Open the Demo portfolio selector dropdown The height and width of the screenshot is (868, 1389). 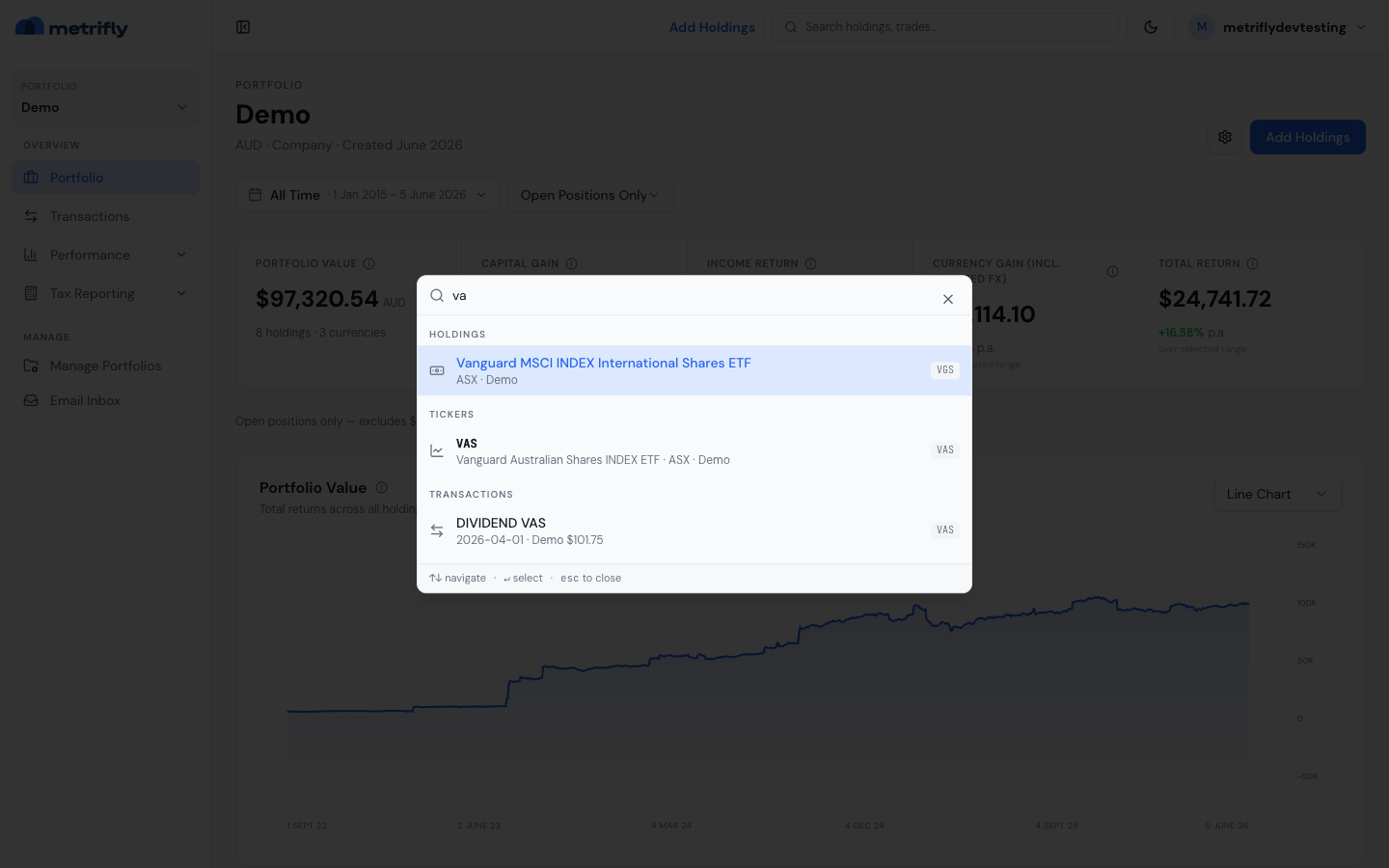(105, 98)
